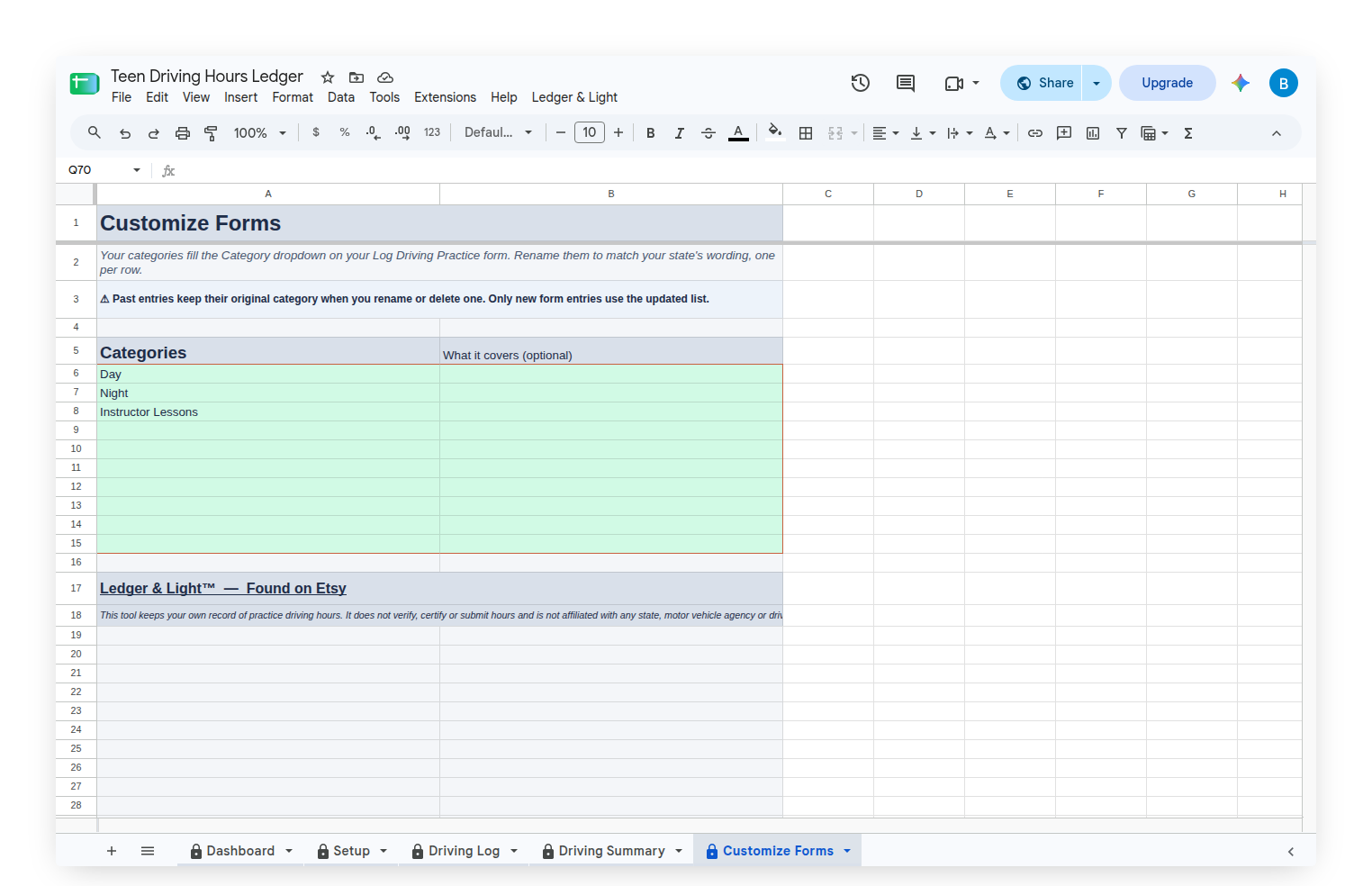Create a filter icon
This screenshot has width=1372, height=886.
pos(1122,133)
